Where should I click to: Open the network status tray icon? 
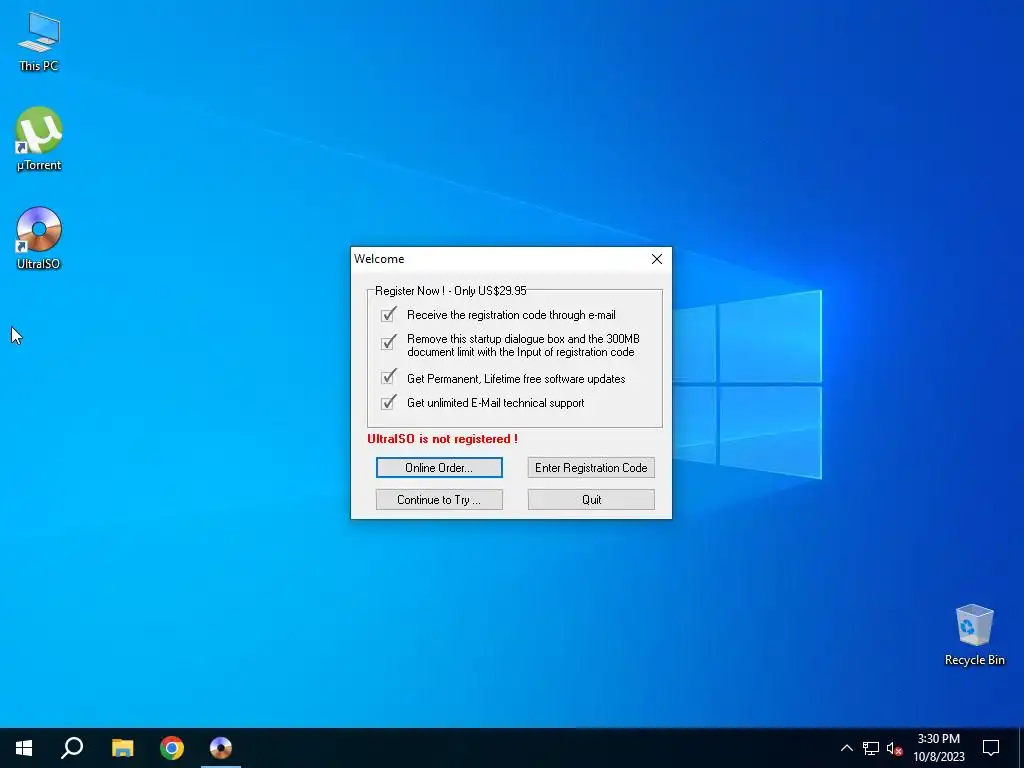(871, 748)
